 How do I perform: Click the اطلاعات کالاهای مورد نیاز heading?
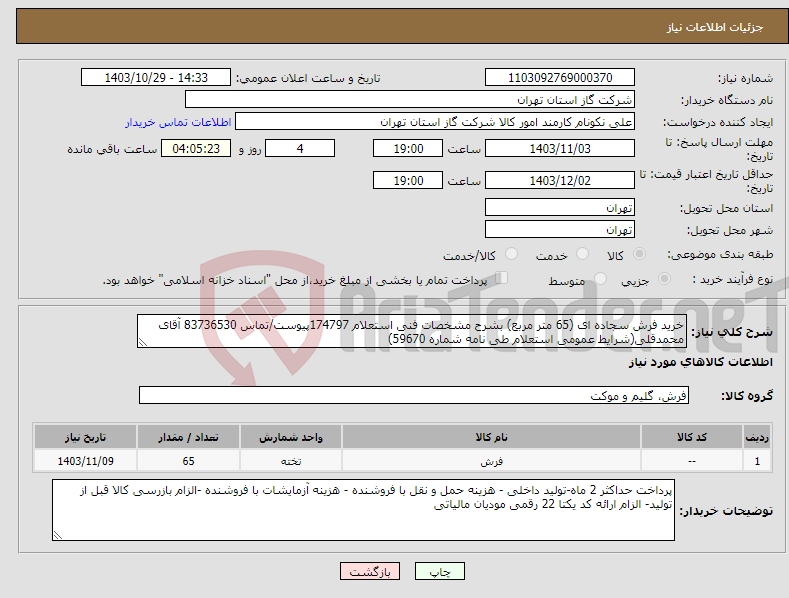[700, 362]
